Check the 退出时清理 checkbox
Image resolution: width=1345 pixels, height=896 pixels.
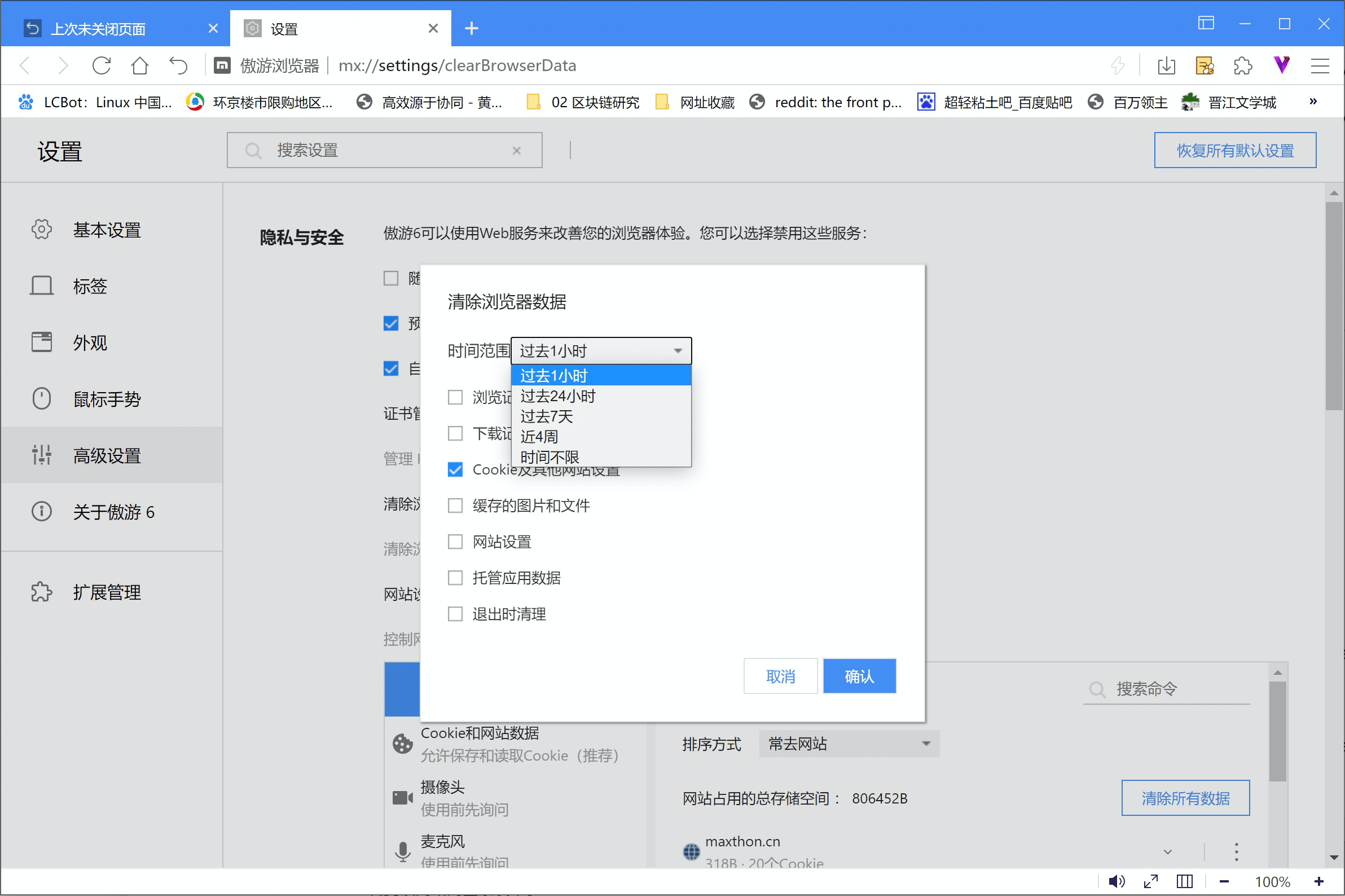(455, 614)
